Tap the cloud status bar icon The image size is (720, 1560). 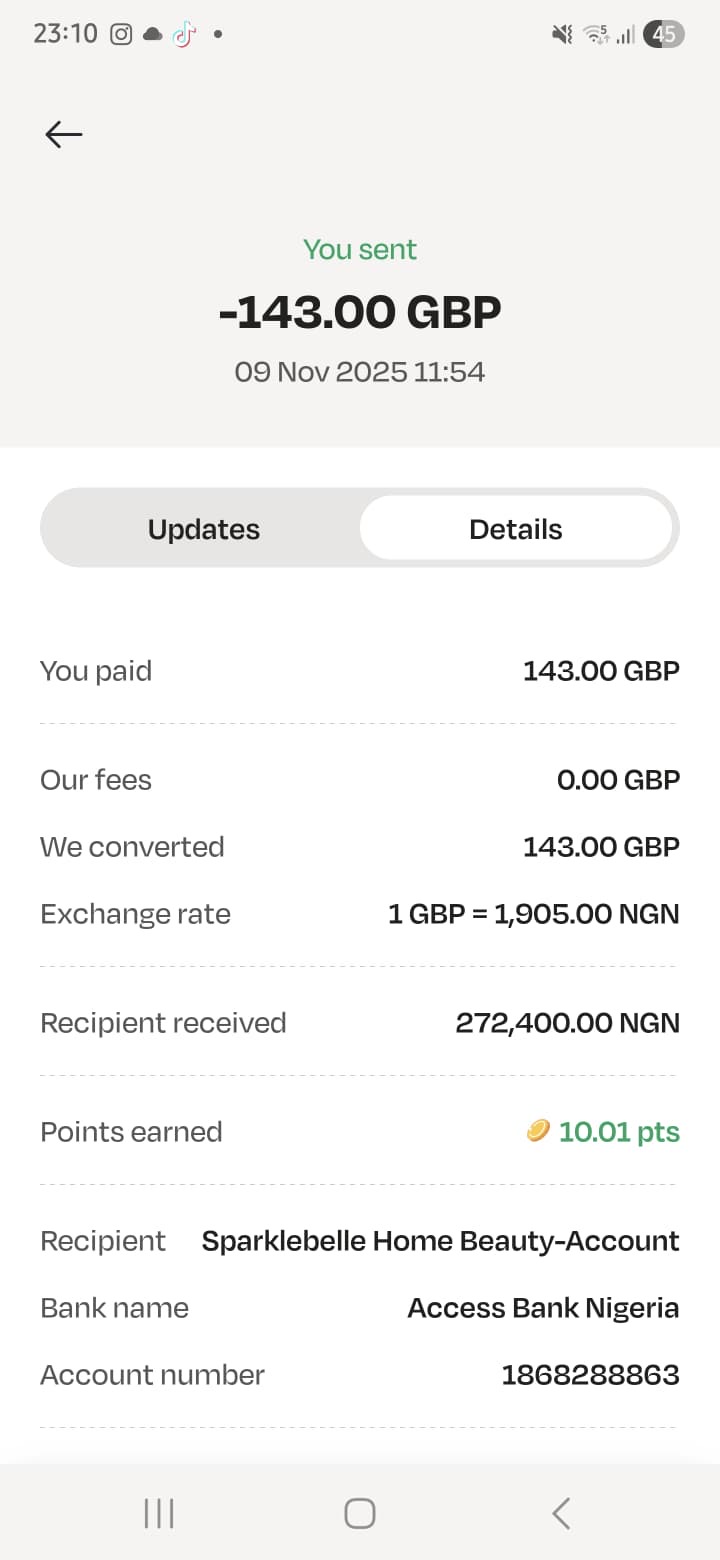point(152,34)
